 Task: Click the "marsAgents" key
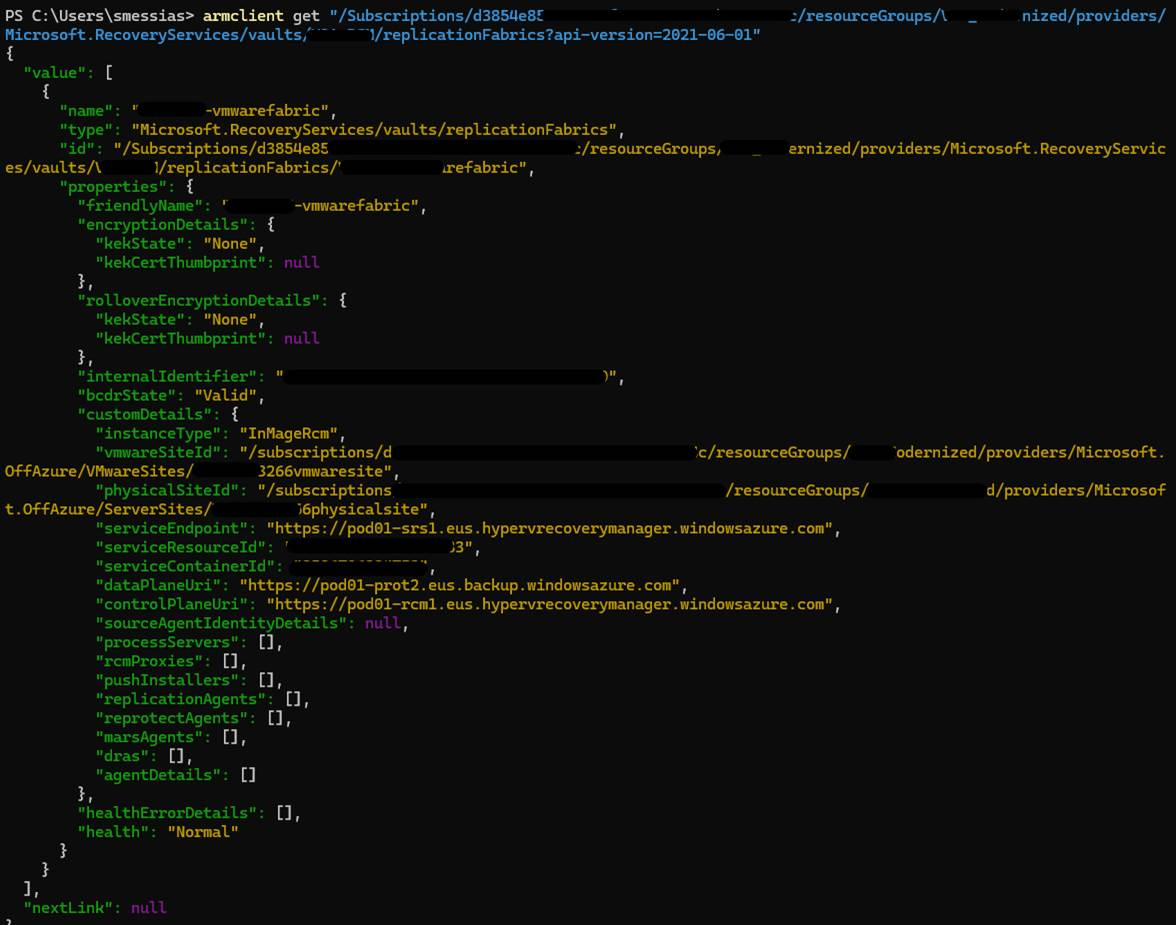[148, 737]
